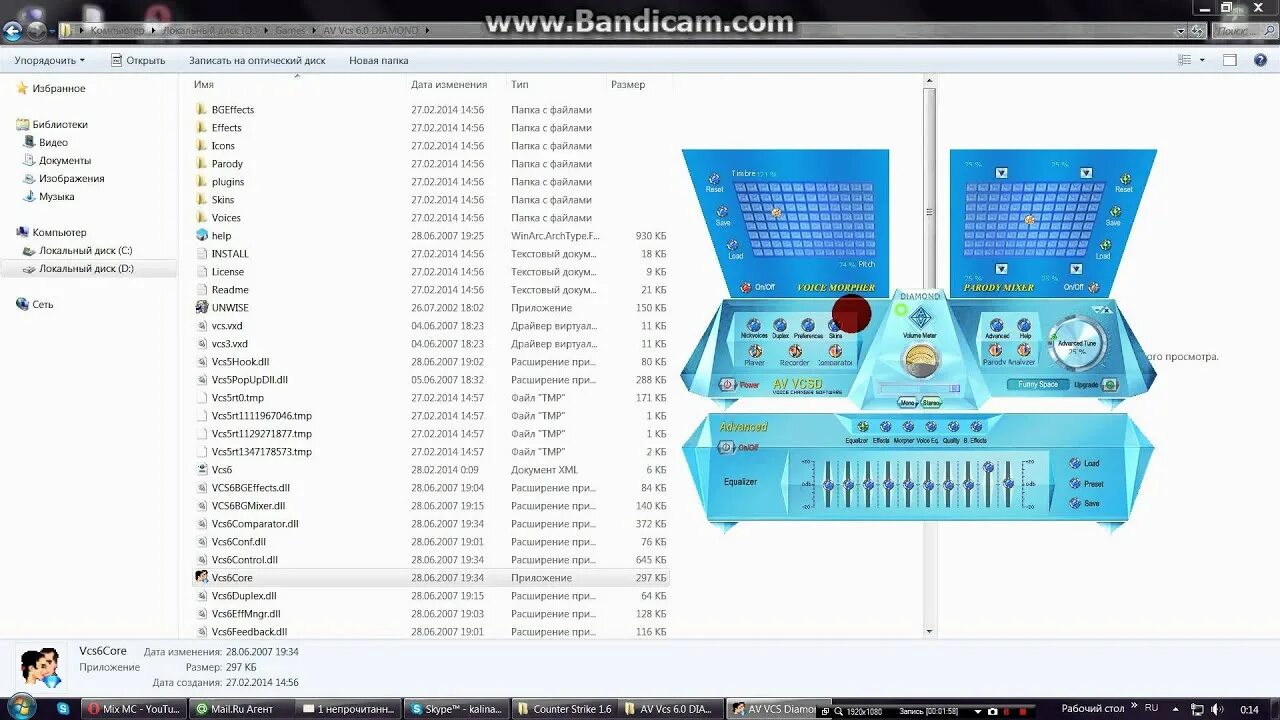The image size is (1280, 720).
Task: Open Counter Strike 1.6 taskbar button
Action: pos(563,708)
